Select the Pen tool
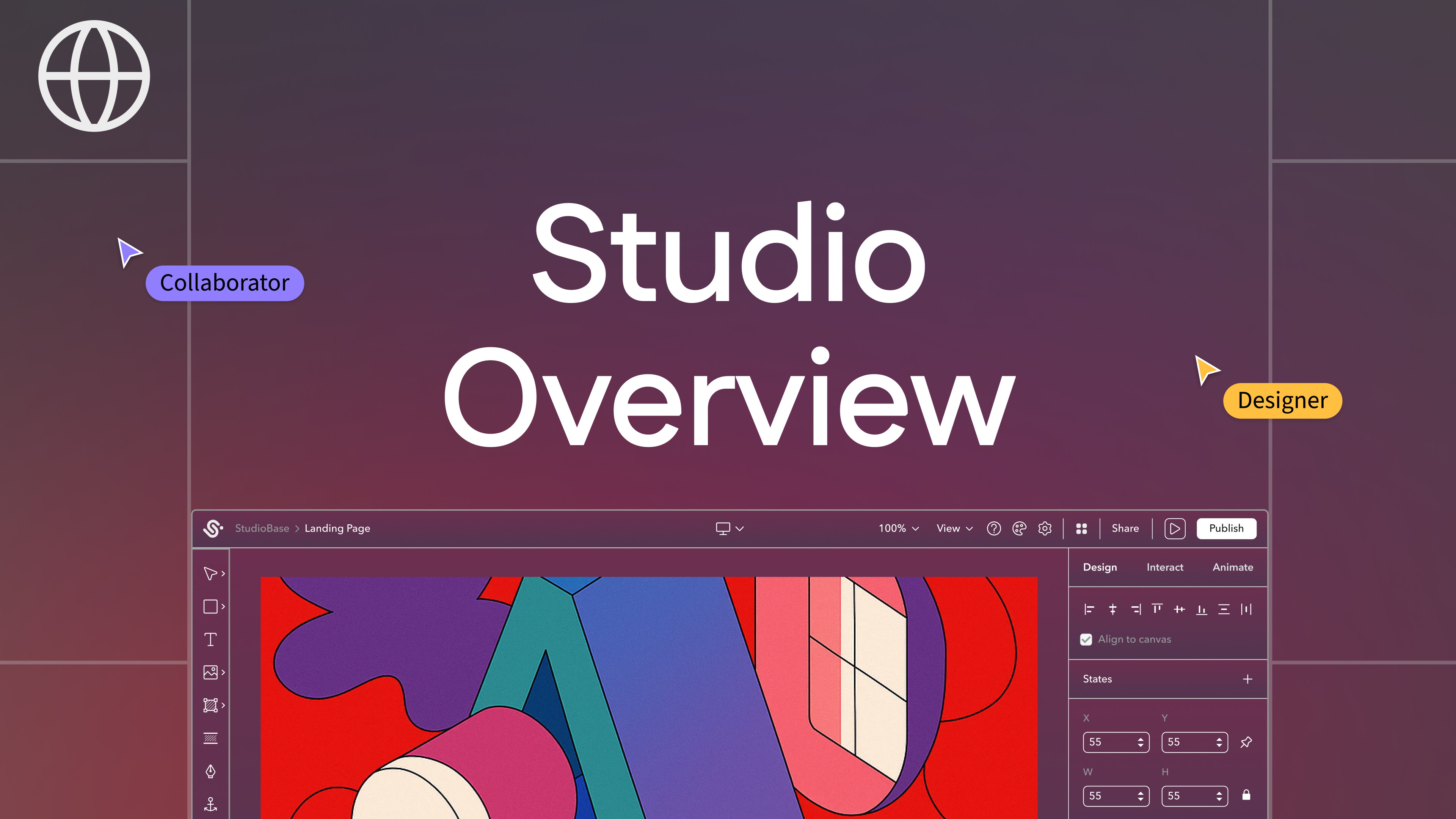This screenshot has height=819, width=1456. coord(210,771)
